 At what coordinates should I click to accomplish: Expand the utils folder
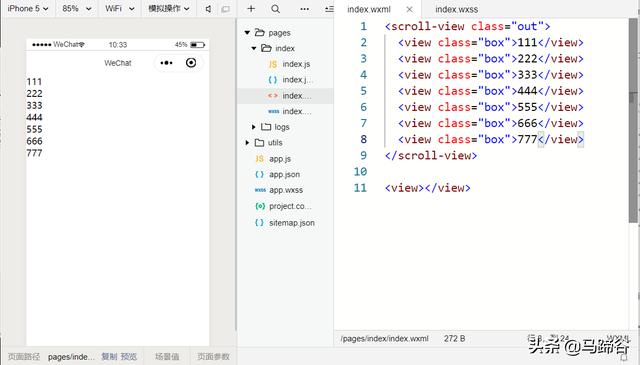(x=247, y=142)
